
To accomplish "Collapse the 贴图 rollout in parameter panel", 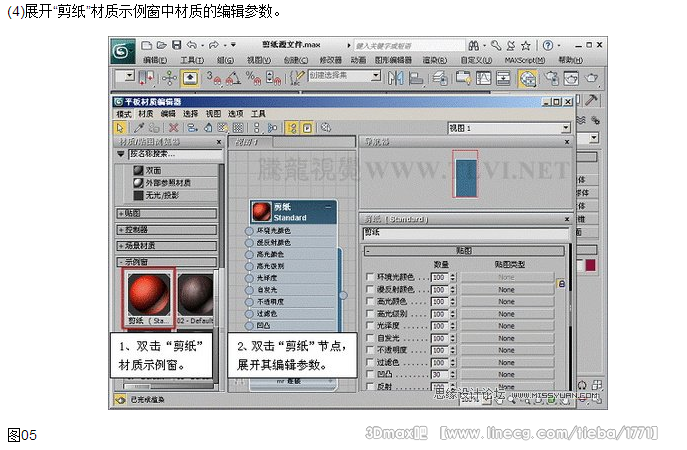I will click(464, 251).
